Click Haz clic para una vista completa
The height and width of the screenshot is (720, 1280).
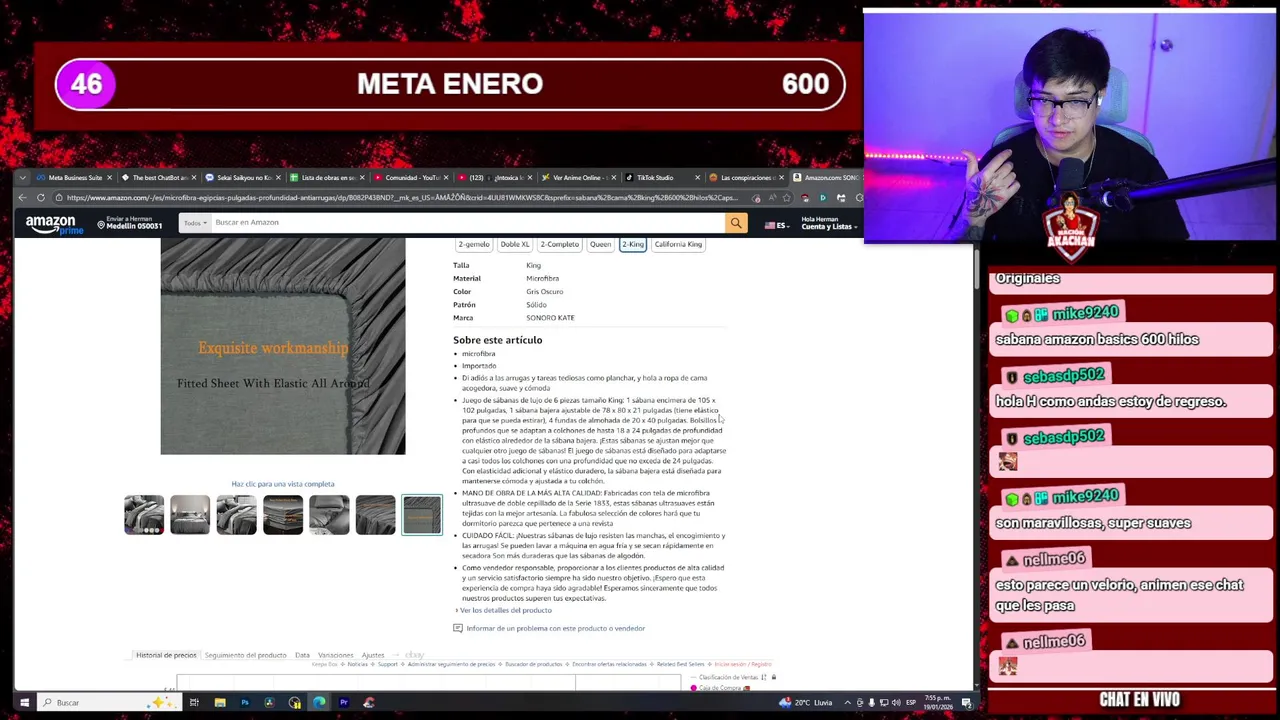pyautogui.click(x=283, y=485)
